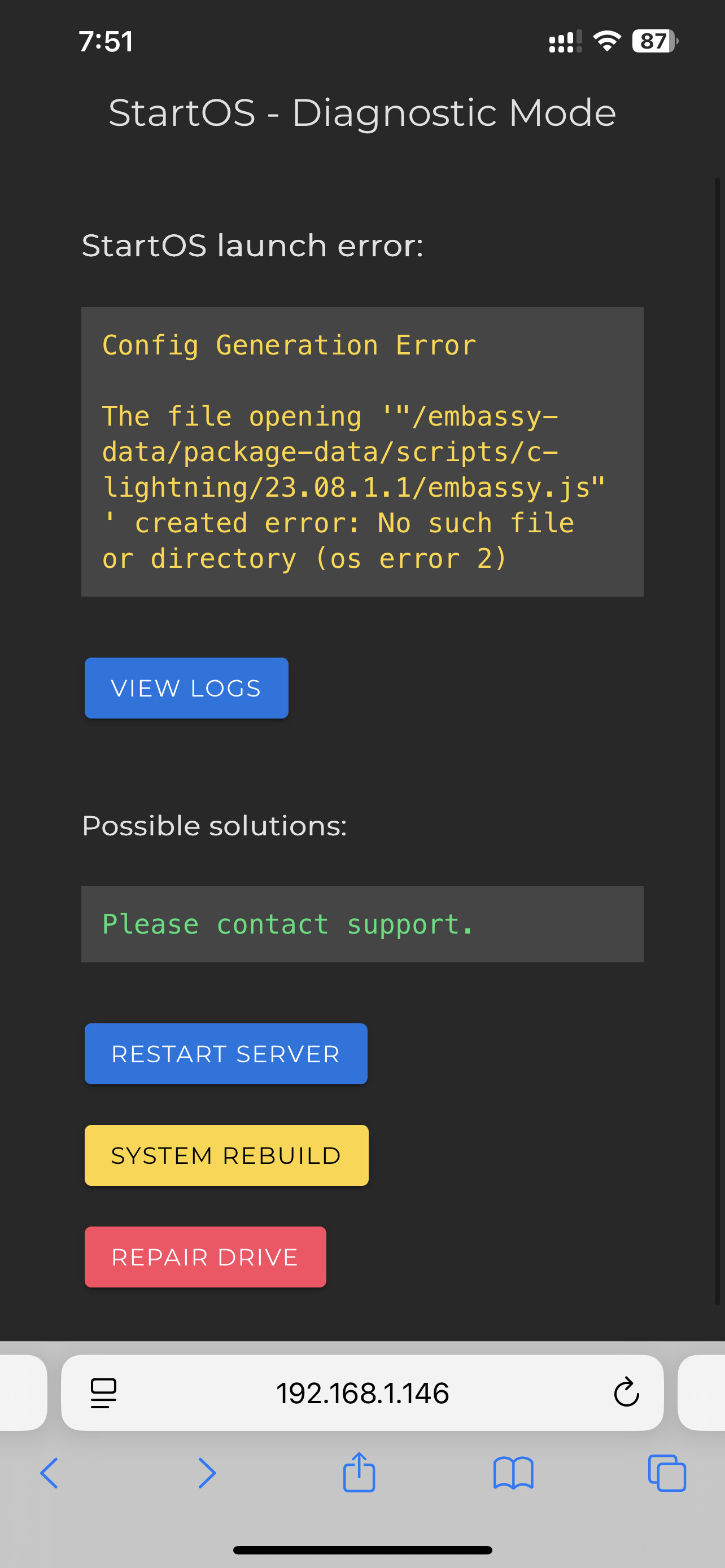Open the page settings icon in address bar
Image resolution: width=725 pixels, height=1568 pixels.
click(x=103, y=1392)
